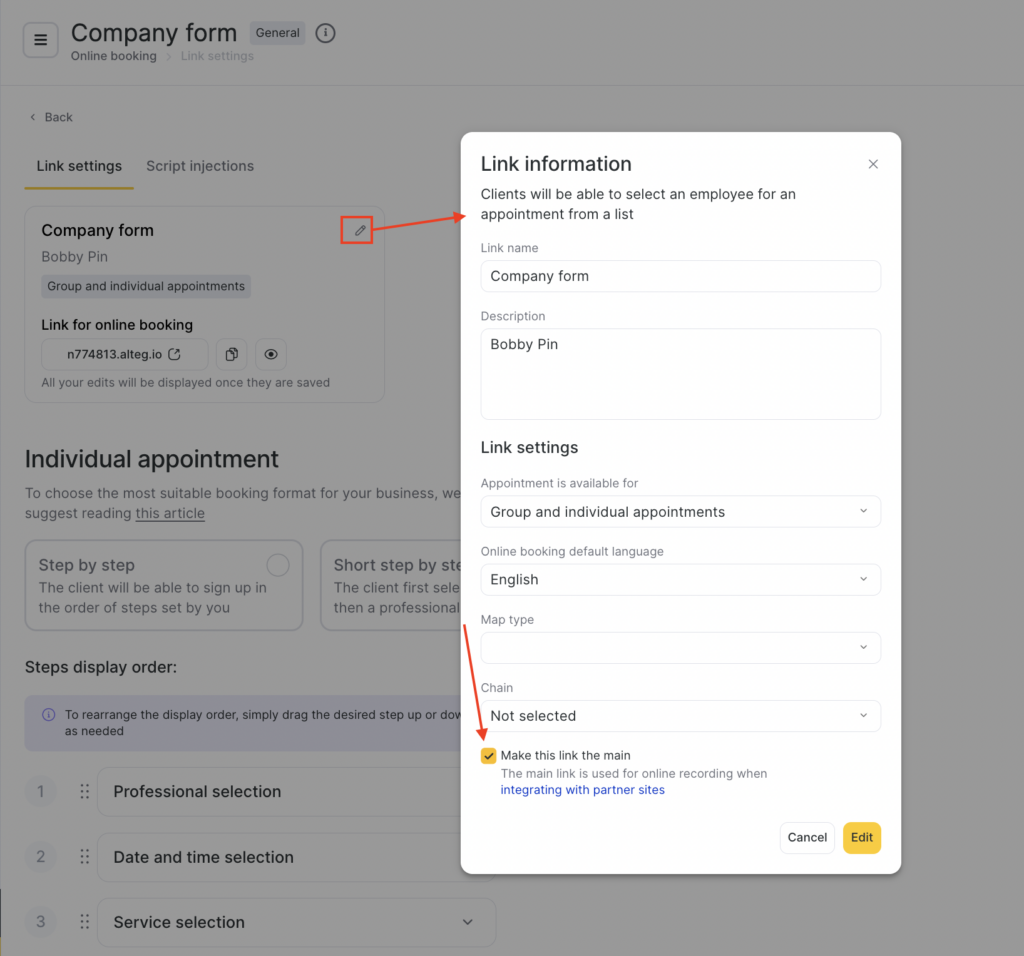Screen dimensions: 1024x956
Task: Select the Step by step radio option
Action: click(x=278, y=565)
